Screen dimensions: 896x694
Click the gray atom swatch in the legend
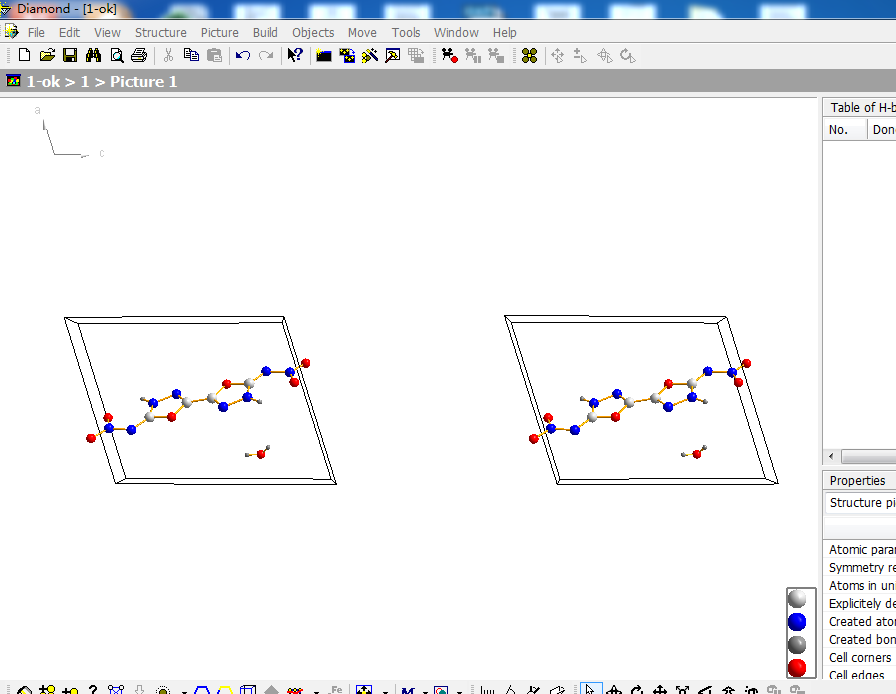pyautogui.click(x=797, y=645)
